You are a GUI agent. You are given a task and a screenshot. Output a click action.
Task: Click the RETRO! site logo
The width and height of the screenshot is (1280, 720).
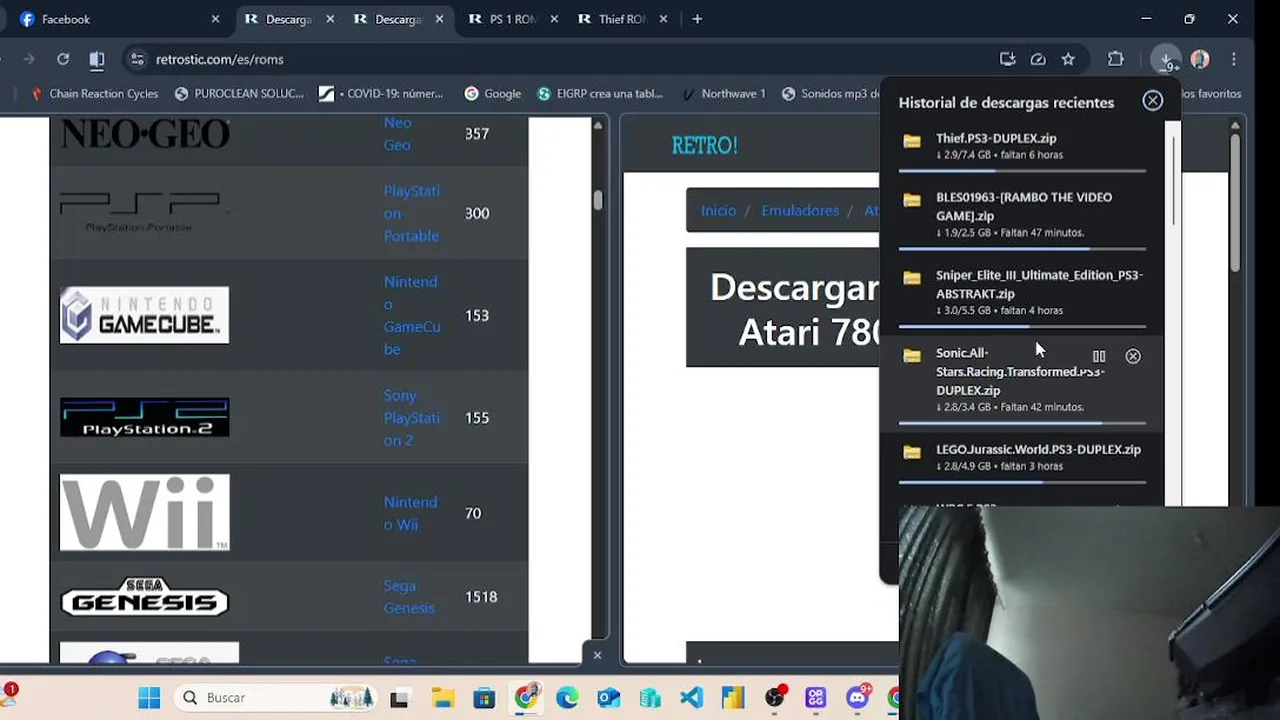point(704,145)
